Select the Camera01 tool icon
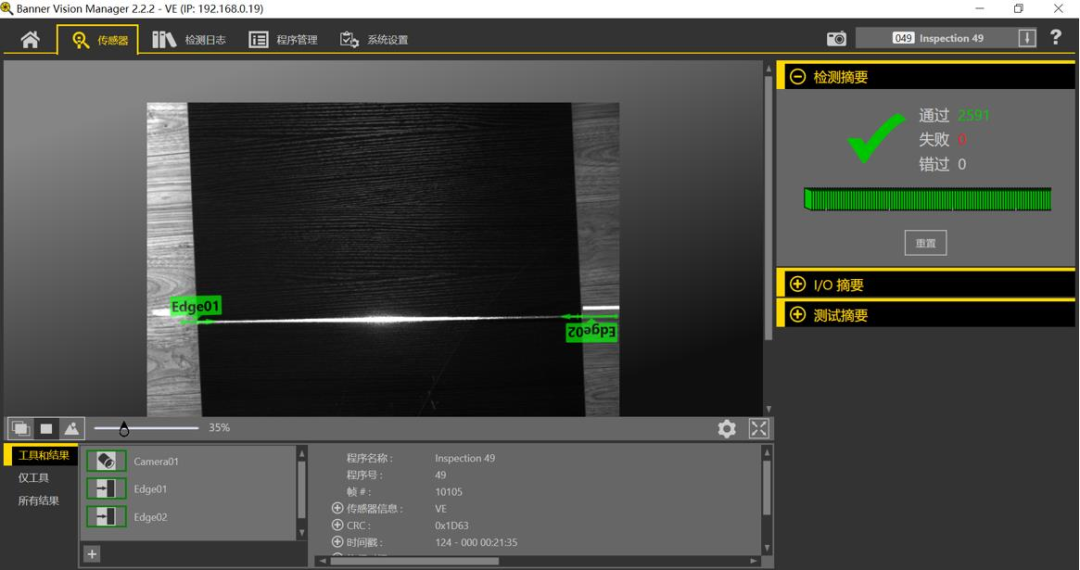Viewport: 1080px width, 570px height. tap(106, 461)
